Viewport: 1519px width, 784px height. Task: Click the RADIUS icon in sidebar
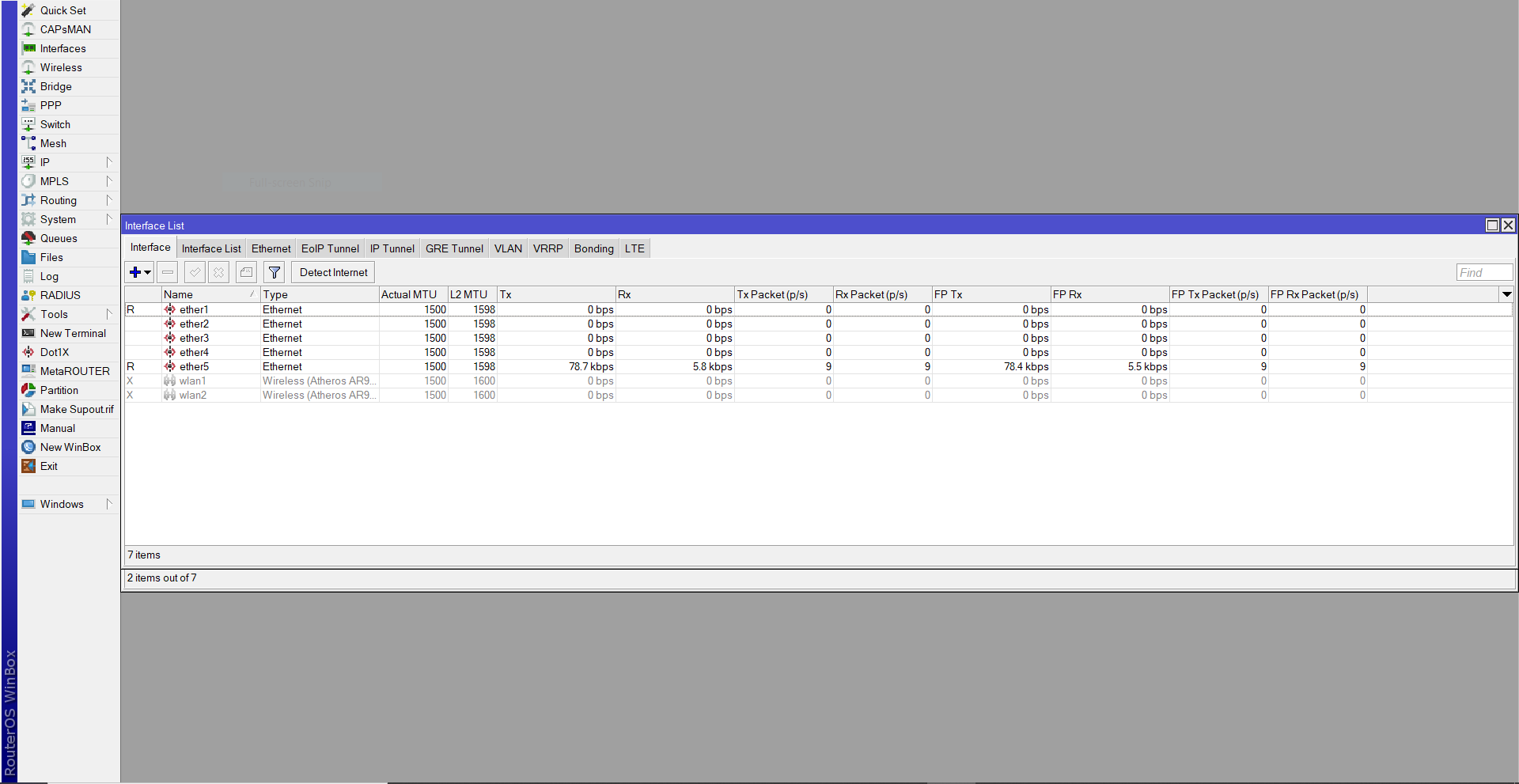pyautogui.click(x=28, y=295)
